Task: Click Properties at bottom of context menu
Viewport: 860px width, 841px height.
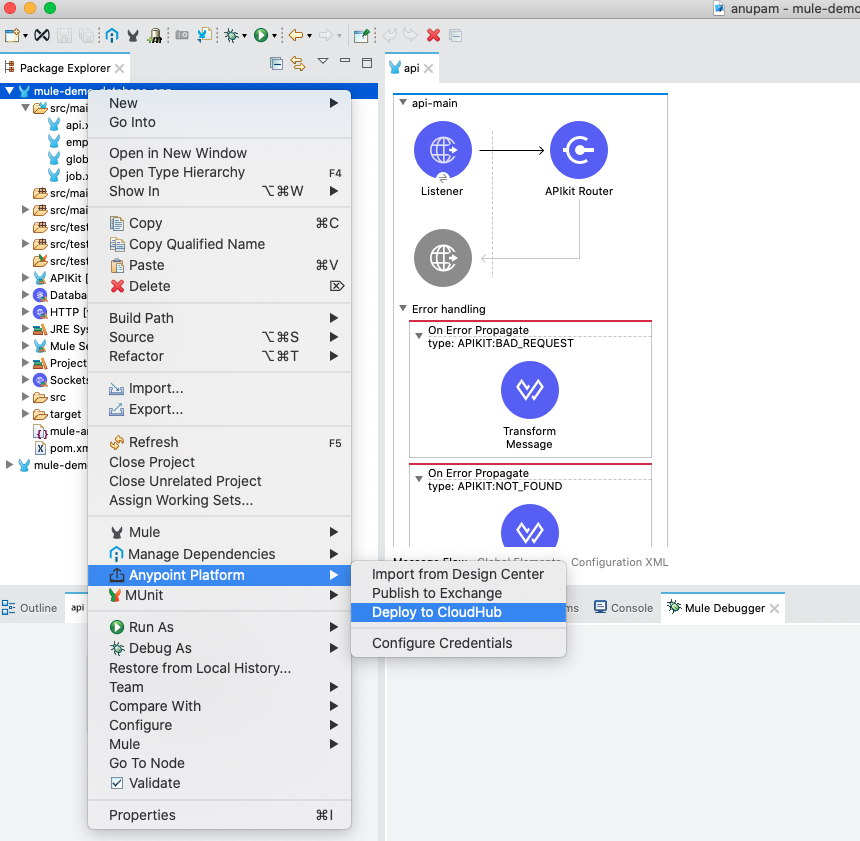Action: 142,815
